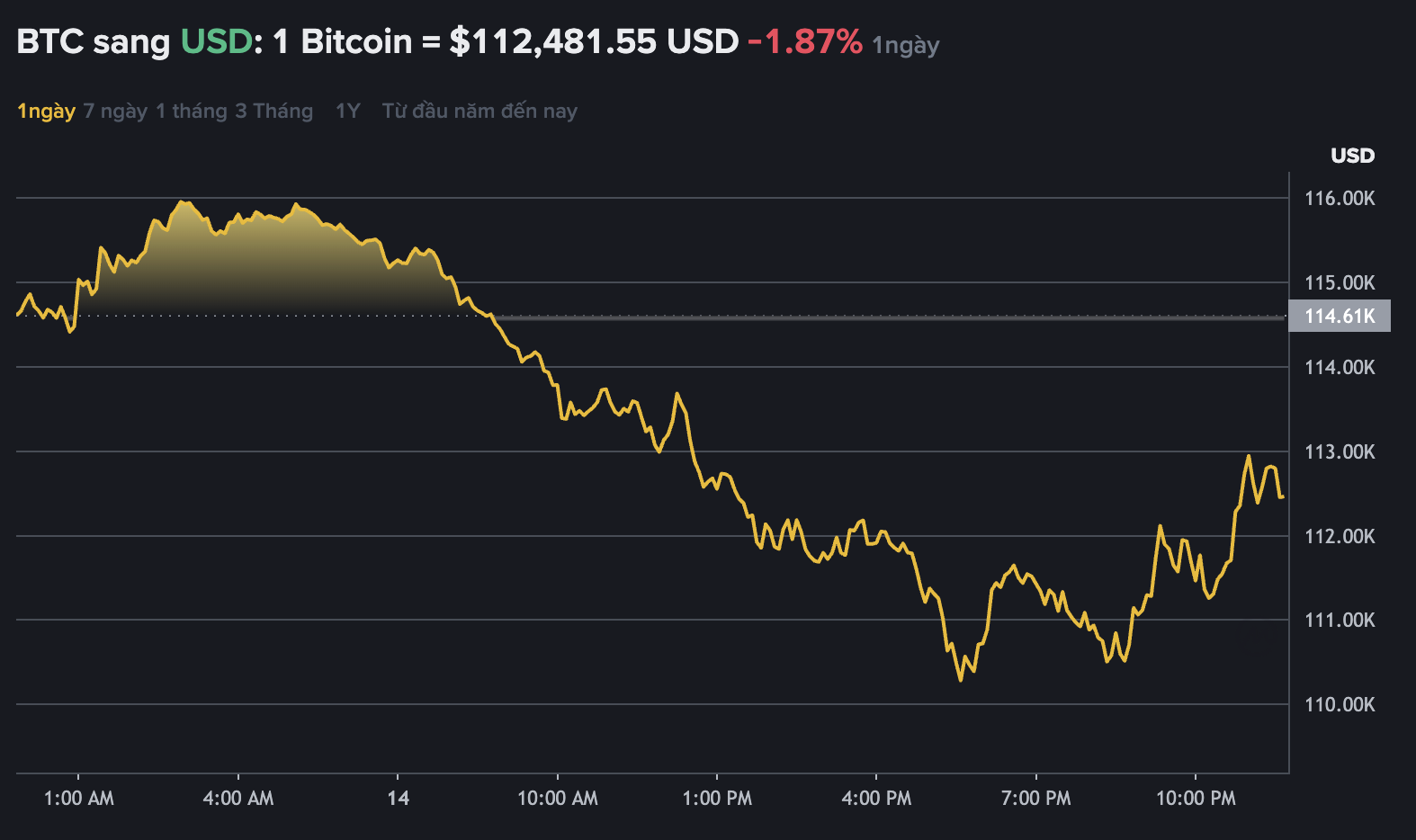Image resolution: width=1416 pixels, height=840 pixels.
Task: Switch chart to 7 ngày range
Action: pos(115,112)
